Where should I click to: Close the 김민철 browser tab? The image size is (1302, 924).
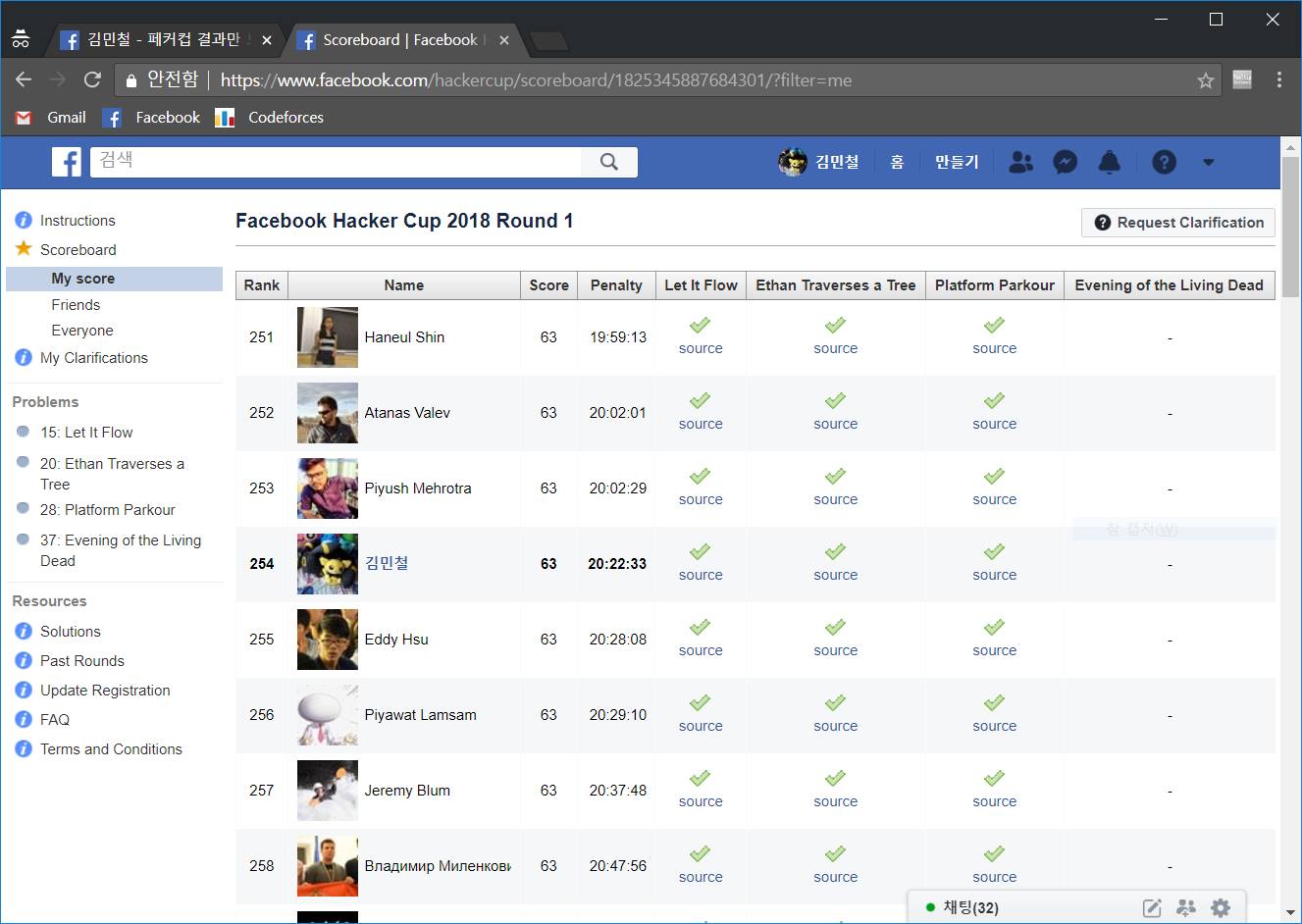pyautogui.click(x=266, y=40)
